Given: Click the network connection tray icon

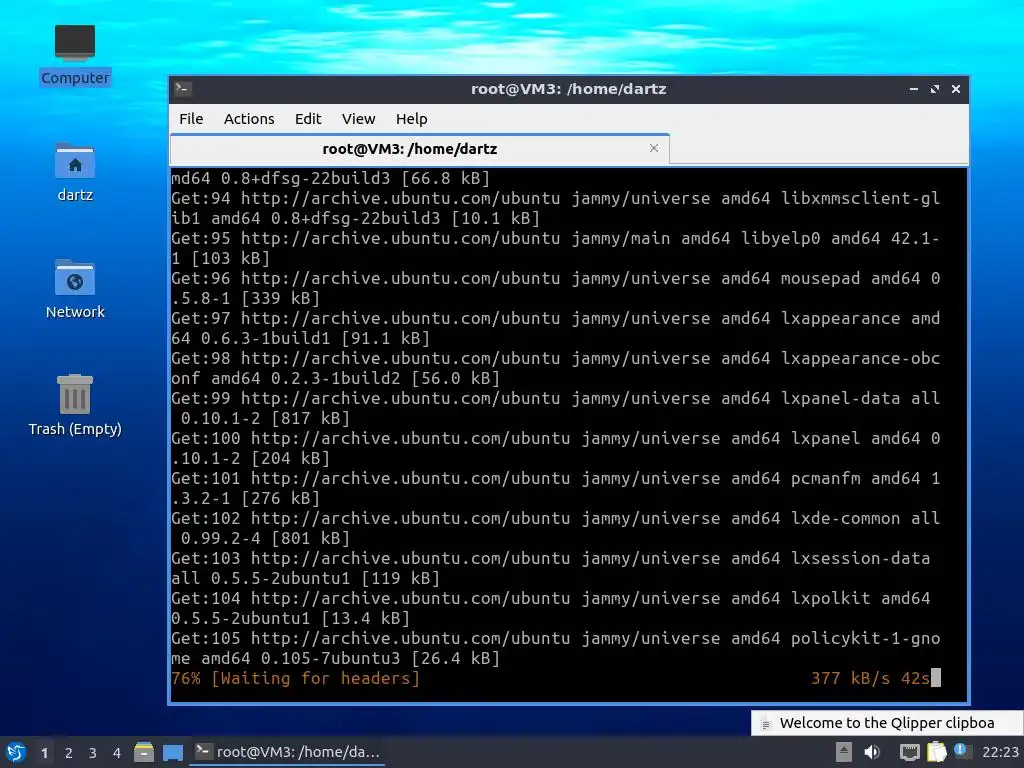Looking at the screenshot, I should pyautogui.click(x=909, y=752).
